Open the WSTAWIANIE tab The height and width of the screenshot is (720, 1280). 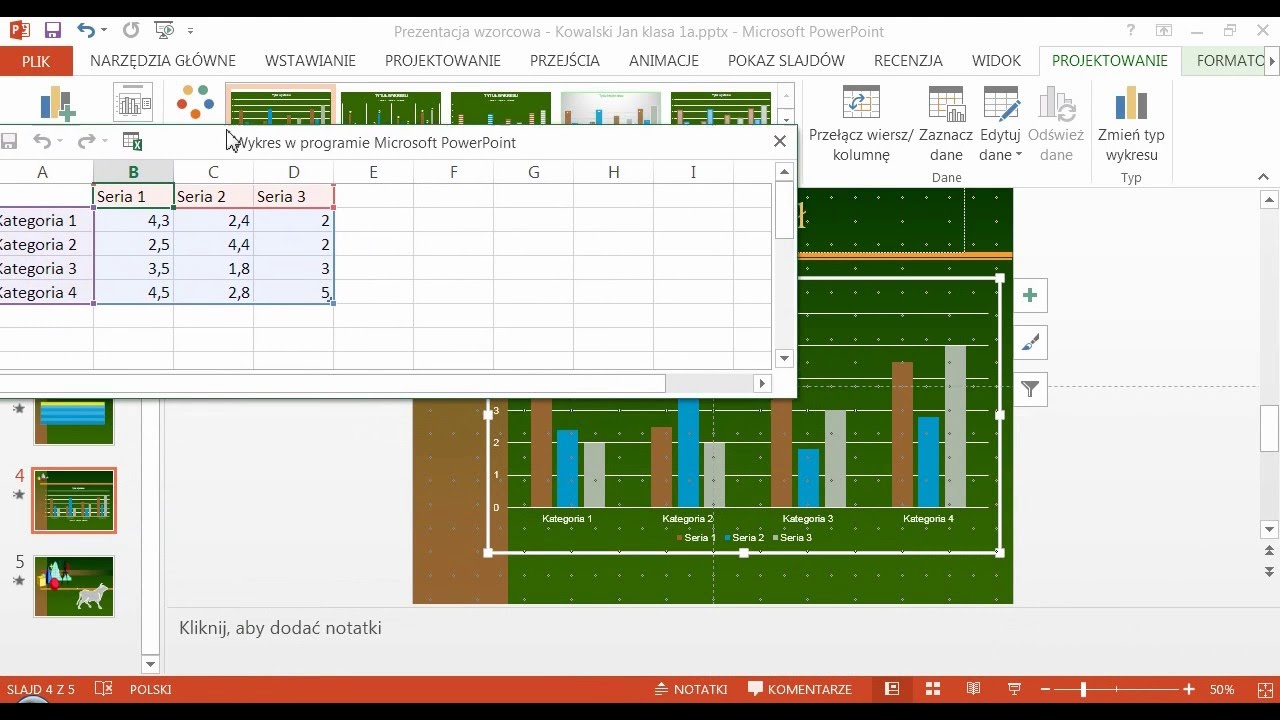310,60
